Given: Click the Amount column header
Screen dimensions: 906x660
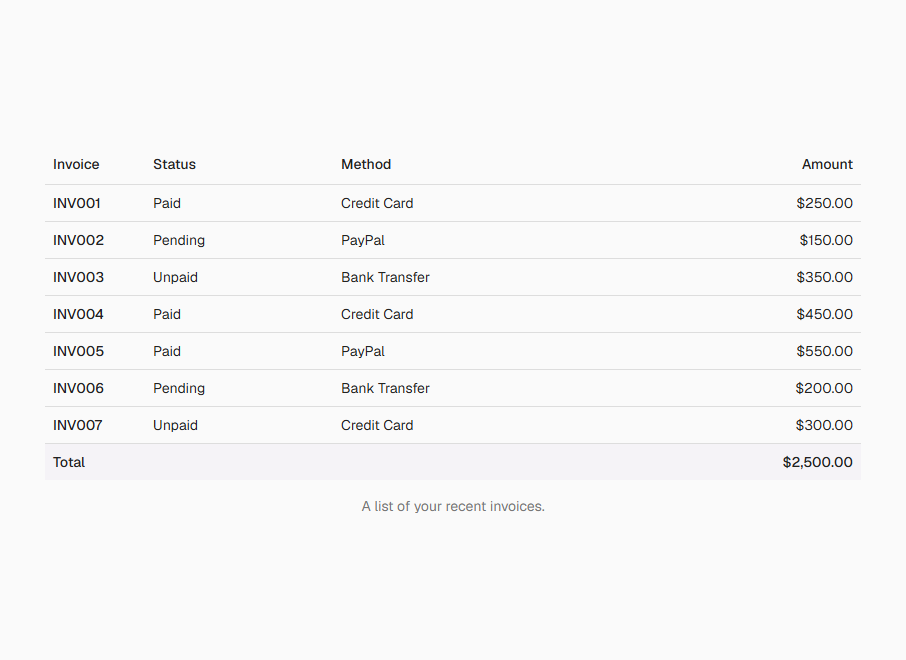Looking at the screenshot, I should [827, 165].
